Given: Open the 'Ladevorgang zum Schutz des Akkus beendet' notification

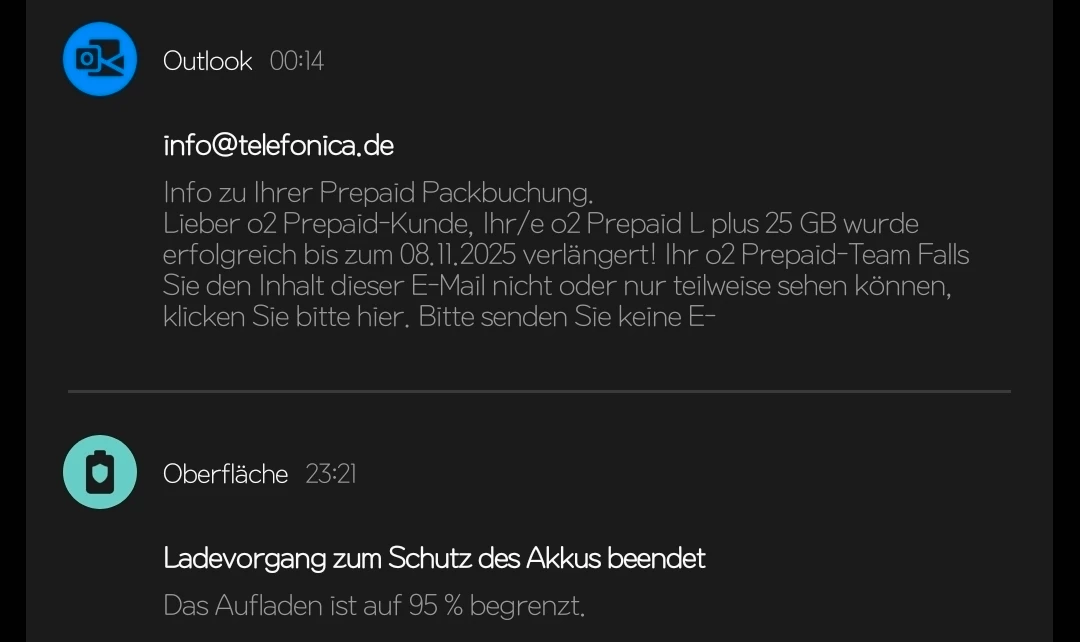Looking at the screenshot, I should click(x=434, y=558).
